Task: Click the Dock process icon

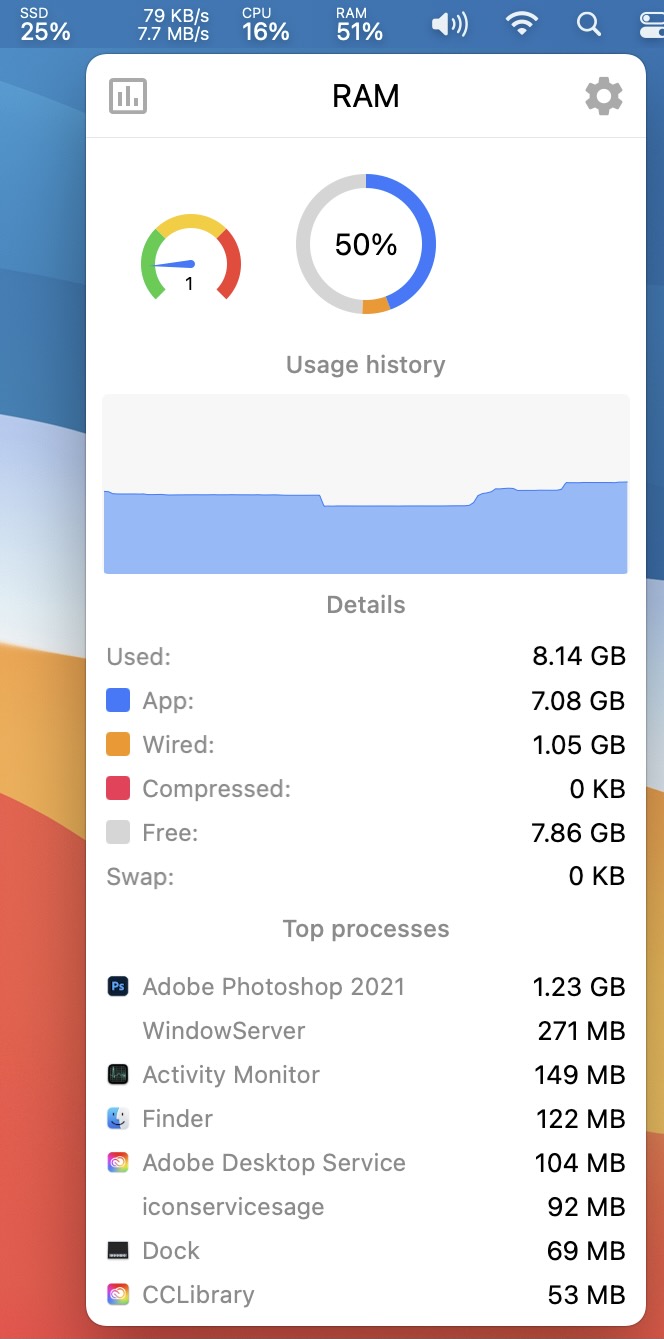Action: (x=118, y=1251)
